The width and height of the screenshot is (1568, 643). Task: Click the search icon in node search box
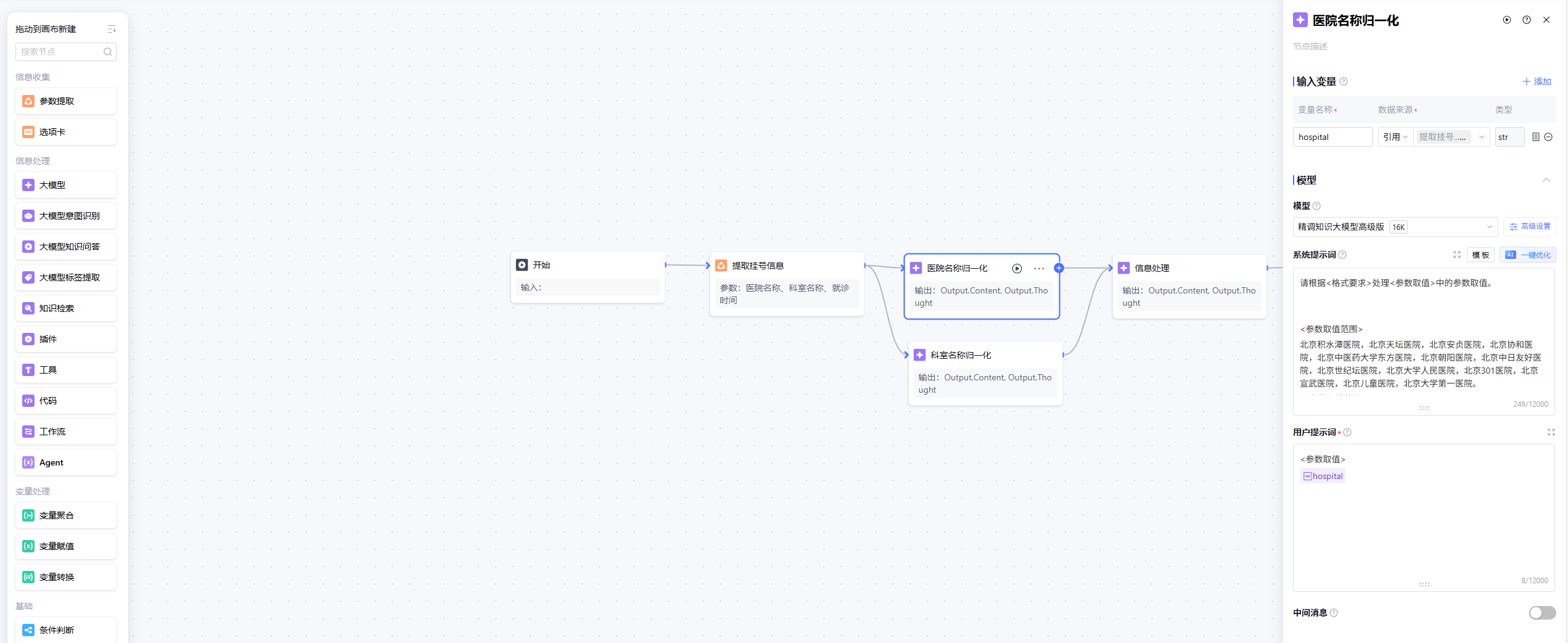click(x=108, y=52)
